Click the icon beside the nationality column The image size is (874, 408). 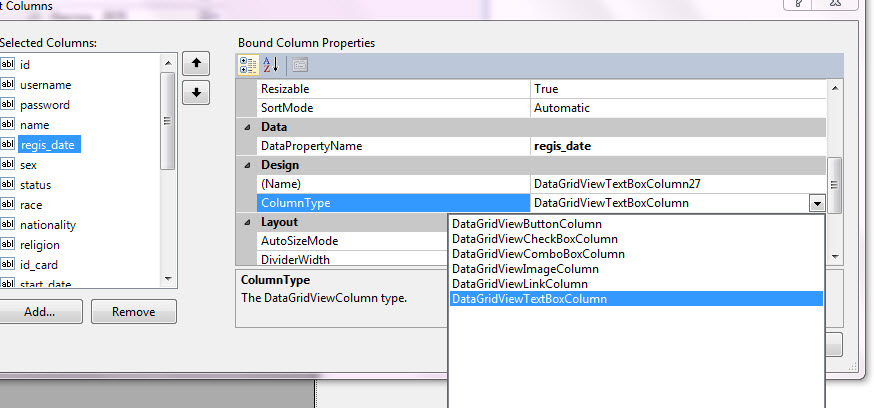(8, 225)
